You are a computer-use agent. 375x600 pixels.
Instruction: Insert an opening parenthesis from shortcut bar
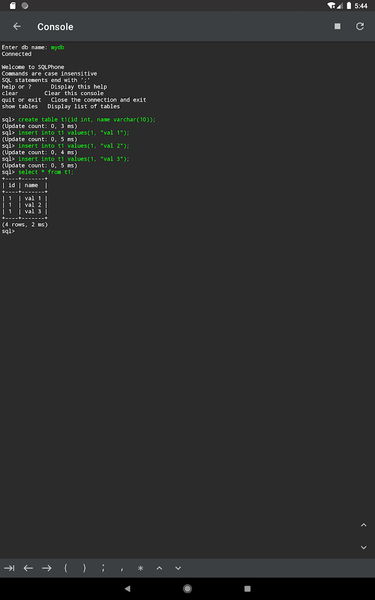65,568
